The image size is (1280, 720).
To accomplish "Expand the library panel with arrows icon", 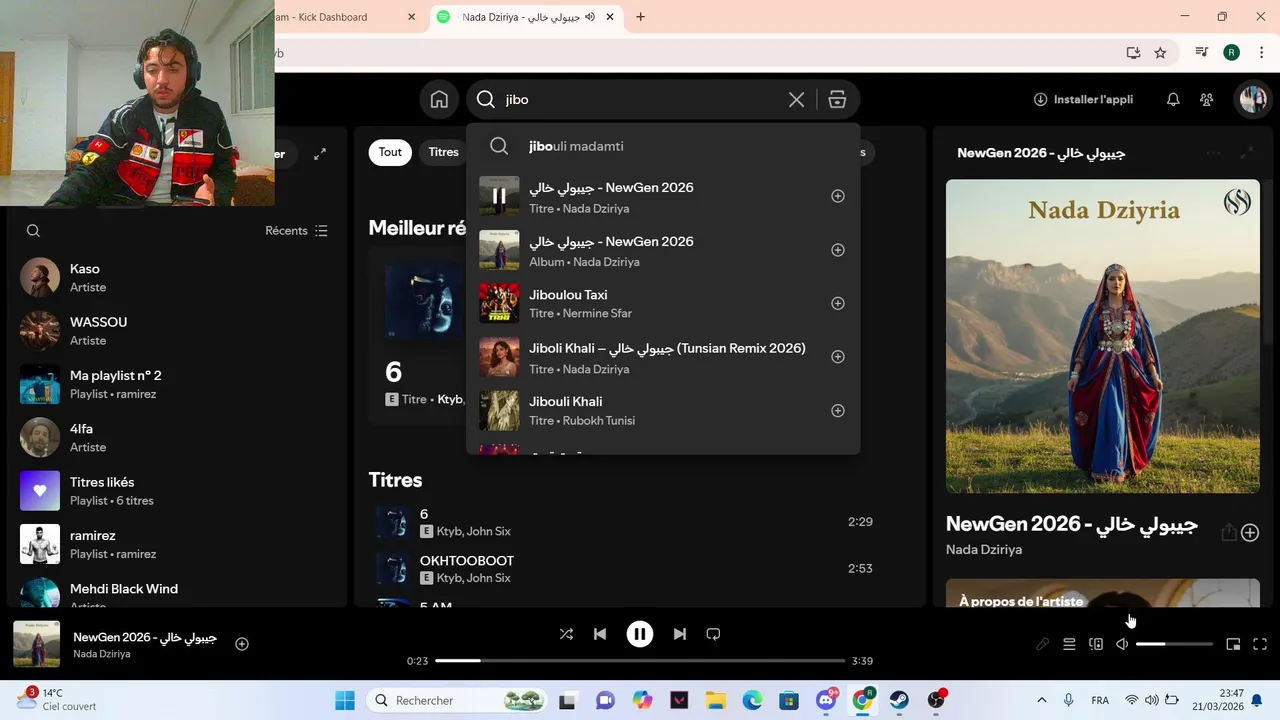I will (320, 154).
